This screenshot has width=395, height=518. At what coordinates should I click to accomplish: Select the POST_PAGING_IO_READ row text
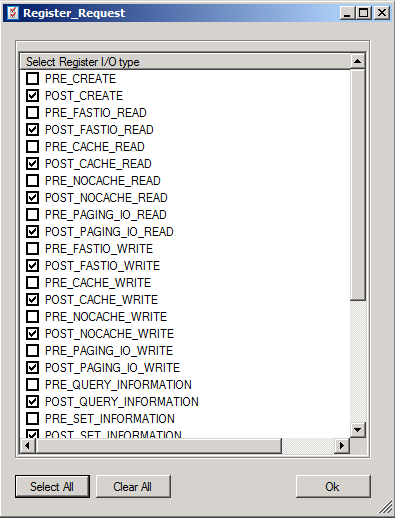pyautogui.click(x=109, y=232)
